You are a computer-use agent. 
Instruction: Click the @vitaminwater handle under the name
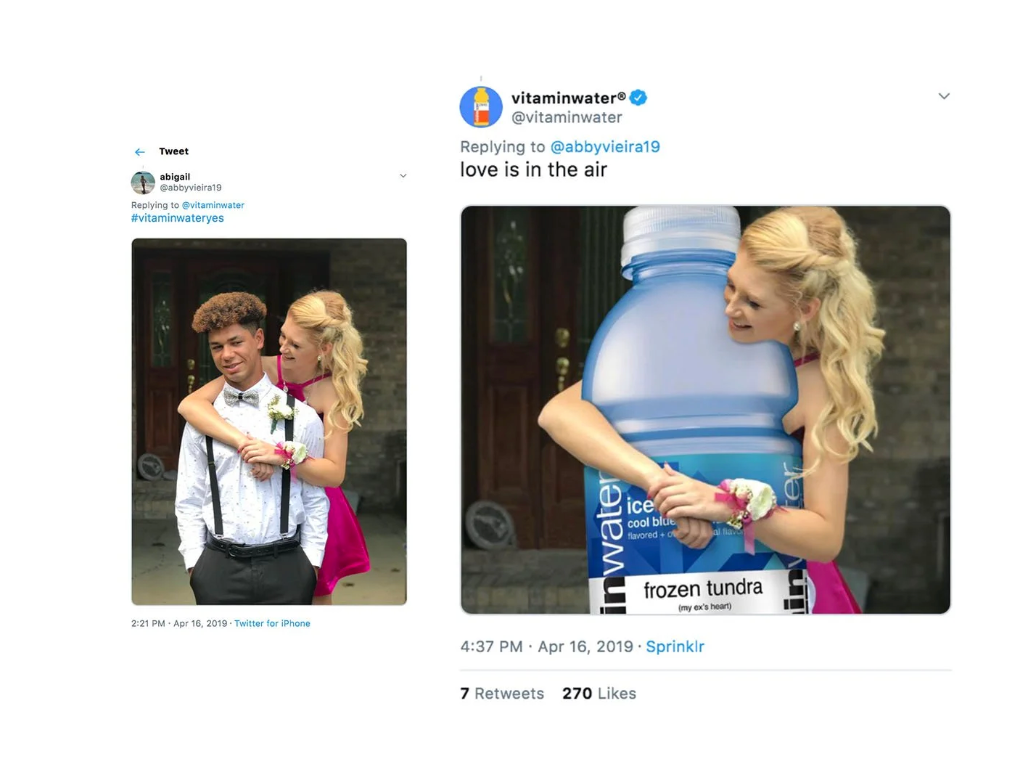coord(566,118)
